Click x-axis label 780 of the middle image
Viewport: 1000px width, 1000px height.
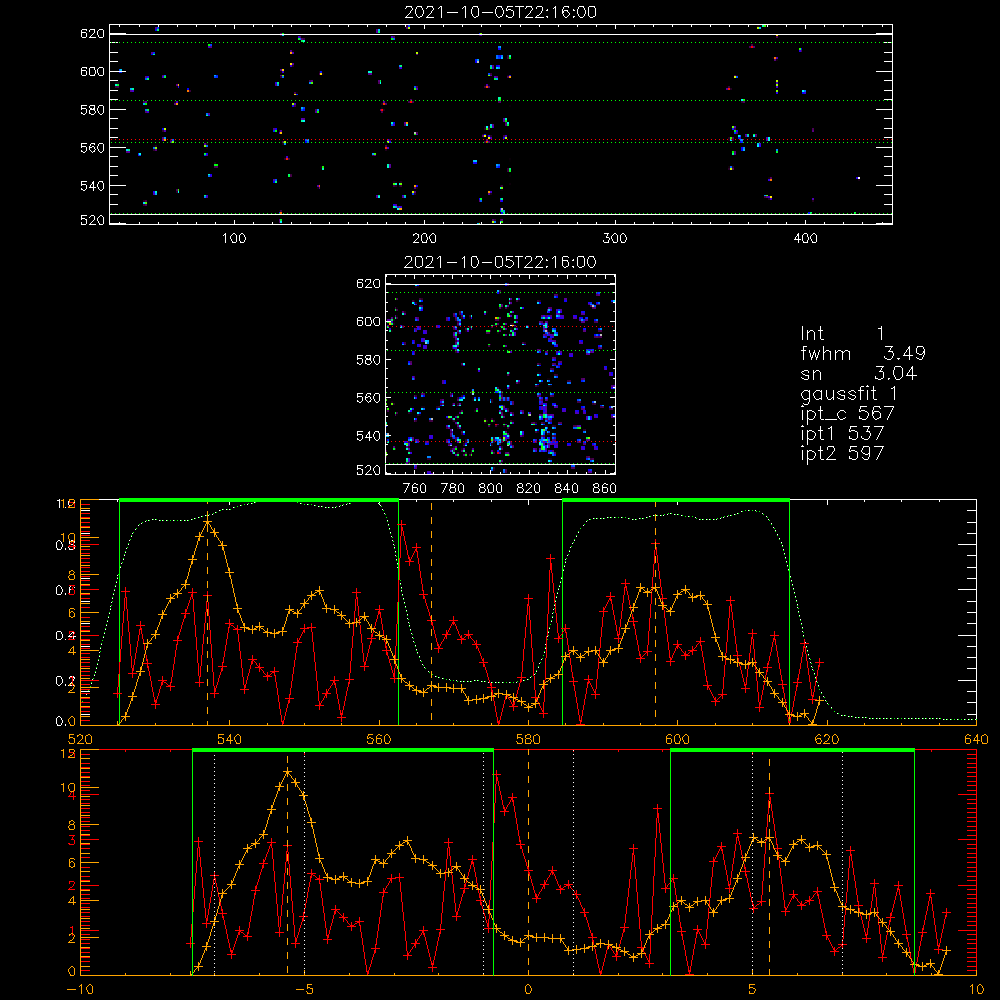coord(453,489)
